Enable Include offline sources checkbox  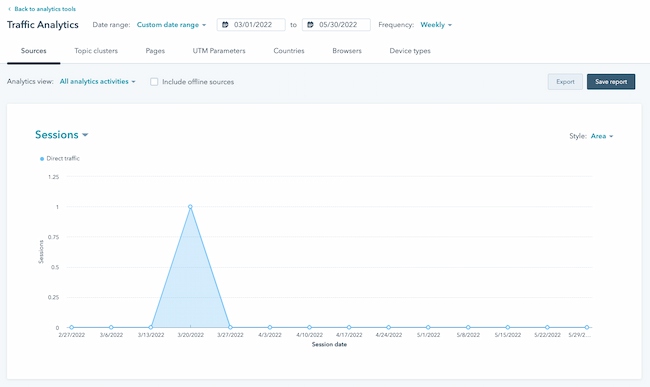(154, 82)
